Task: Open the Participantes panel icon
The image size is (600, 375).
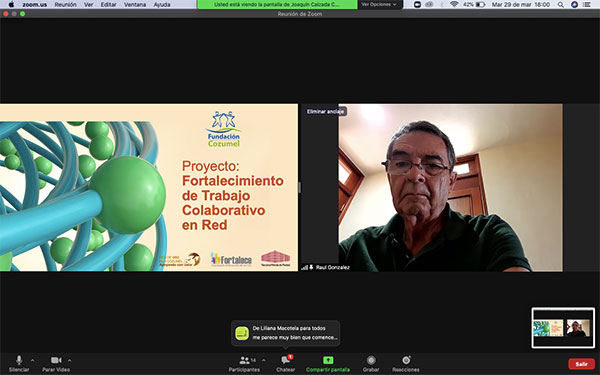Action: point(244,360)
